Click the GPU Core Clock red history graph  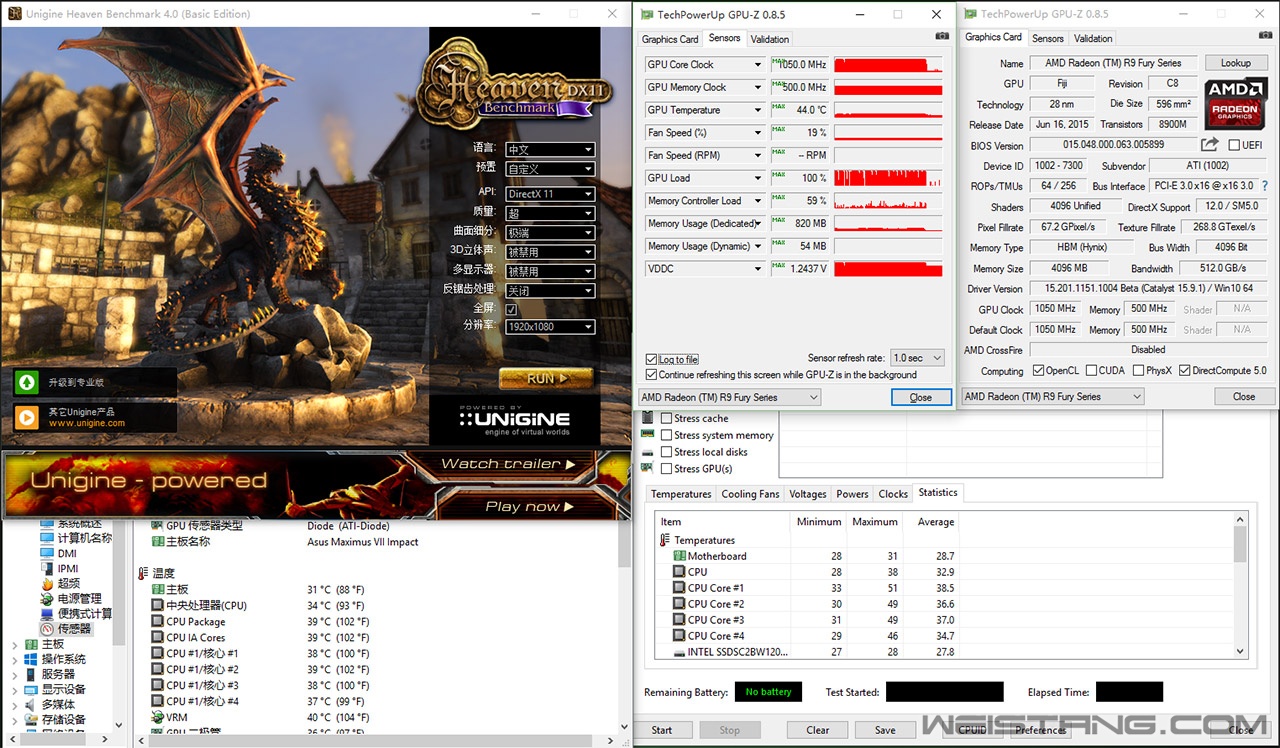(x=888, y=64)
